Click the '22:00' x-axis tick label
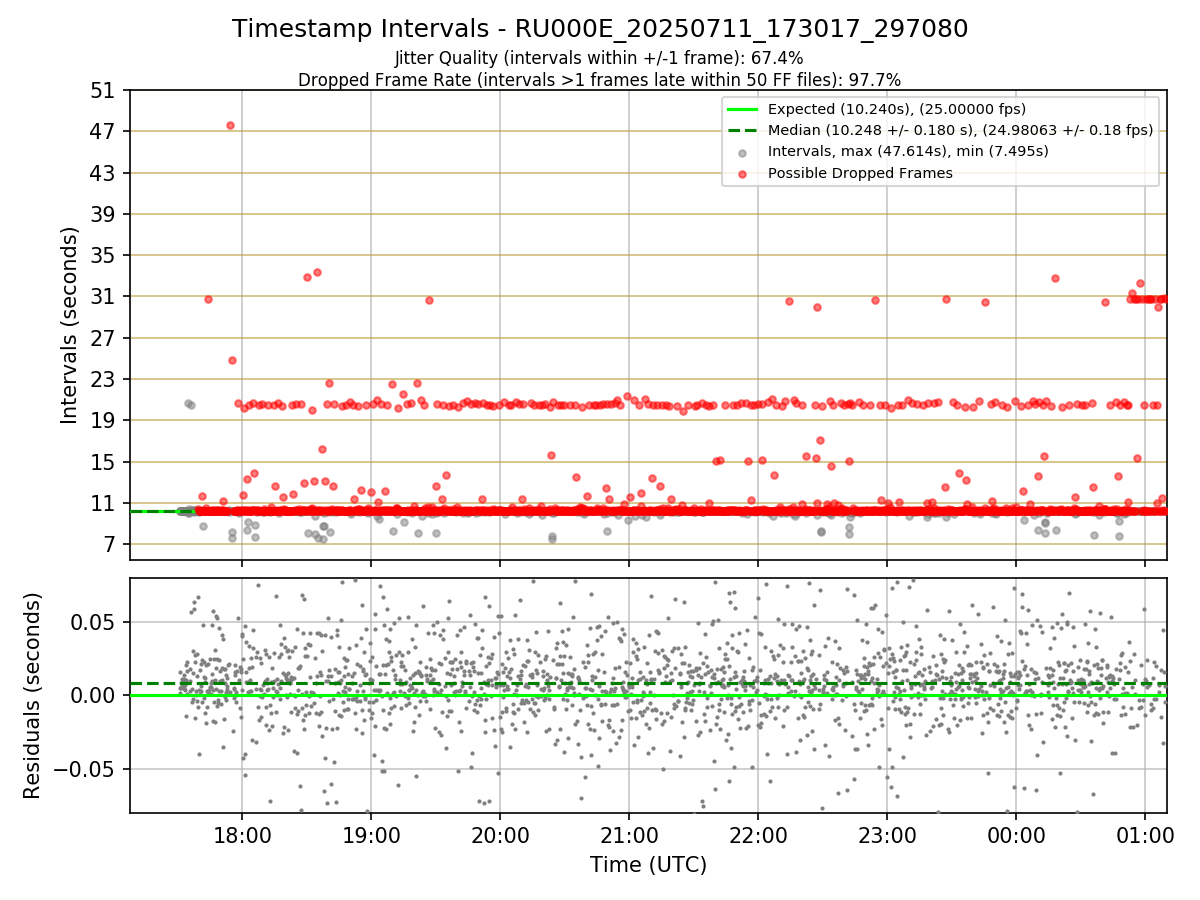1200x900 pixels. [758, 834]
